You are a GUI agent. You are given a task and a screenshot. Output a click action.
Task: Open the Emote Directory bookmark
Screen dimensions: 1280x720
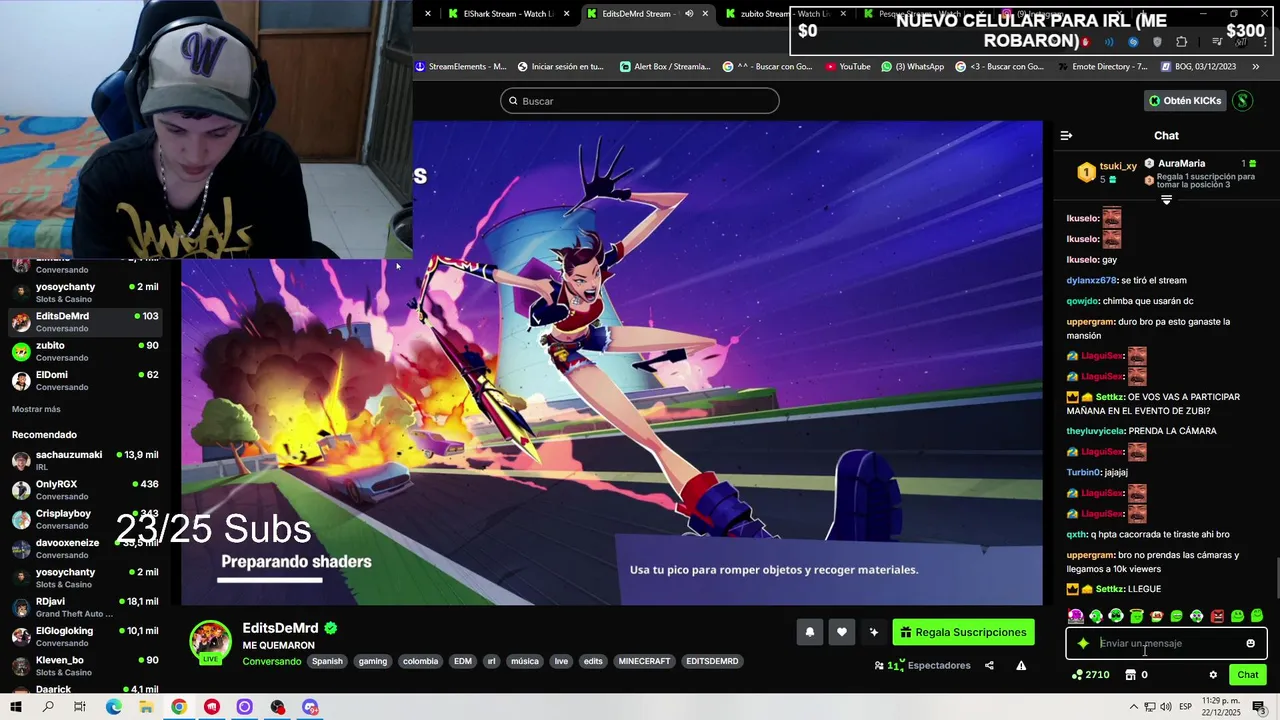point(1102,67)
